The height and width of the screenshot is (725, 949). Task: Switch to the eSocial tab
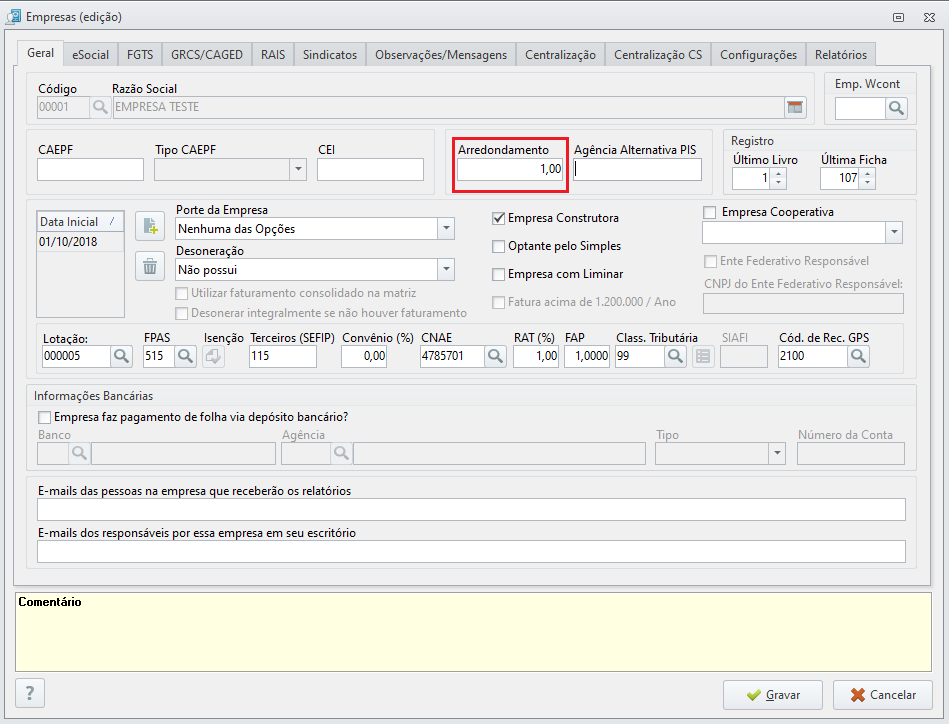coord(91,54)
